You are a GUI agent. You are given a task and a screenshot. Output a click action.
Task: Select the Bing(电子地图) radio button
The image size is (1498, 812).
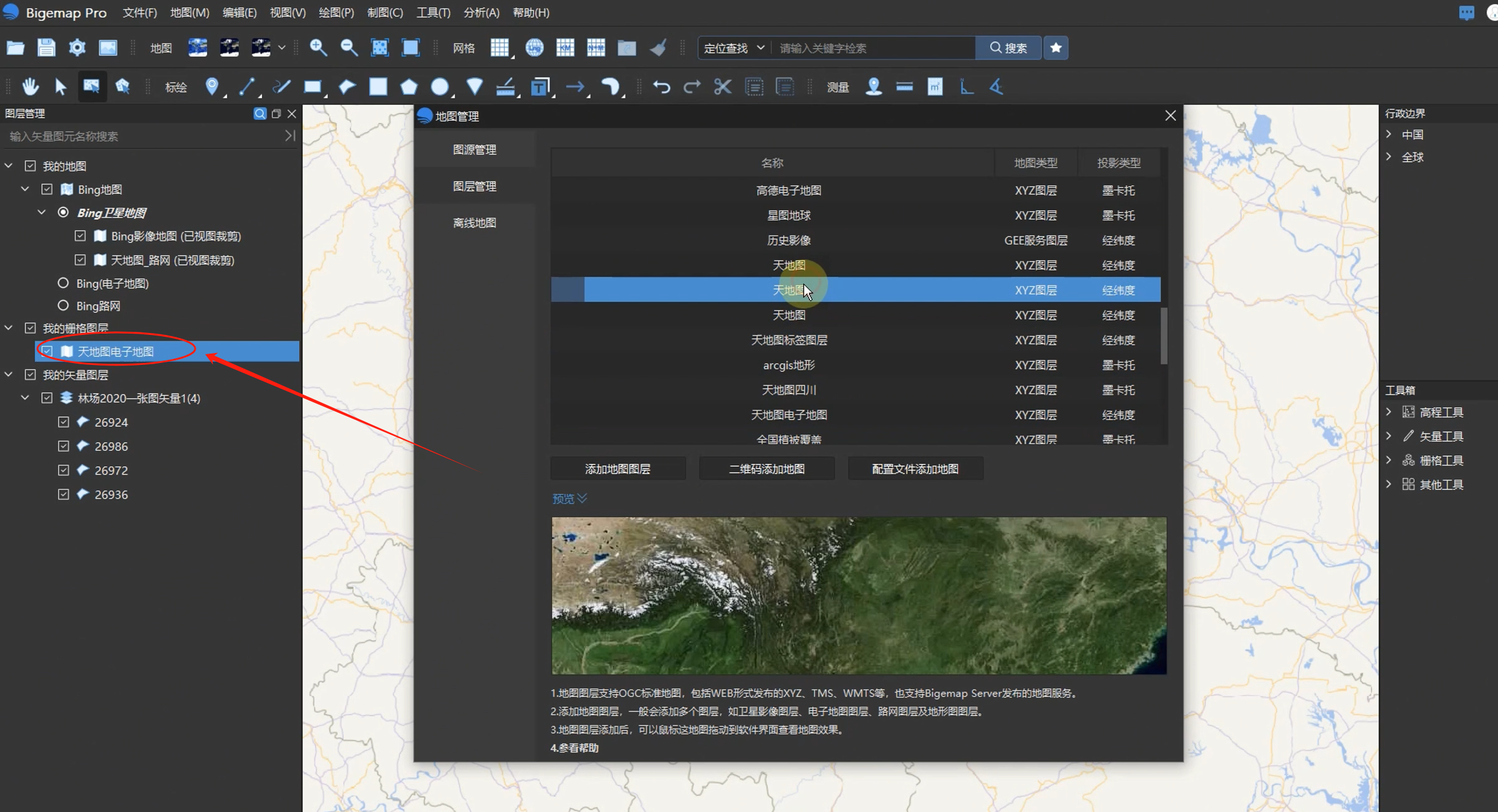point(63,283)
